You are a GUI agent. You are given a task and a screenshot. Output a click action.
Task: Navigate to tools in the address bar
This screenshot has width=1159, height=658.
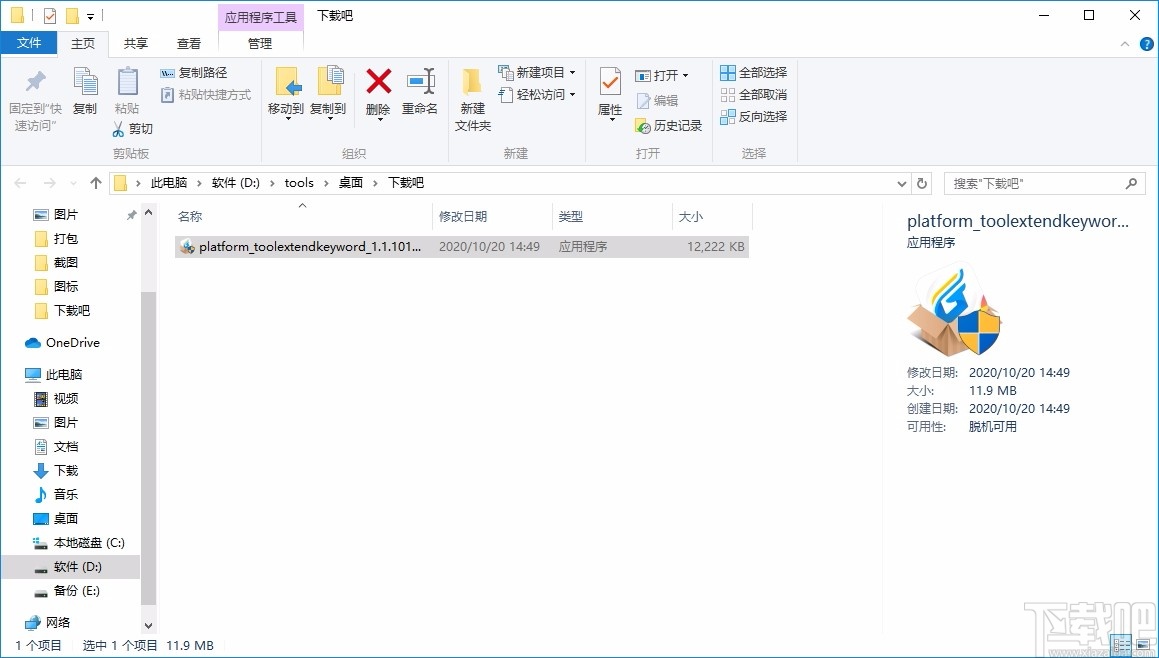[x=298, y=183]
